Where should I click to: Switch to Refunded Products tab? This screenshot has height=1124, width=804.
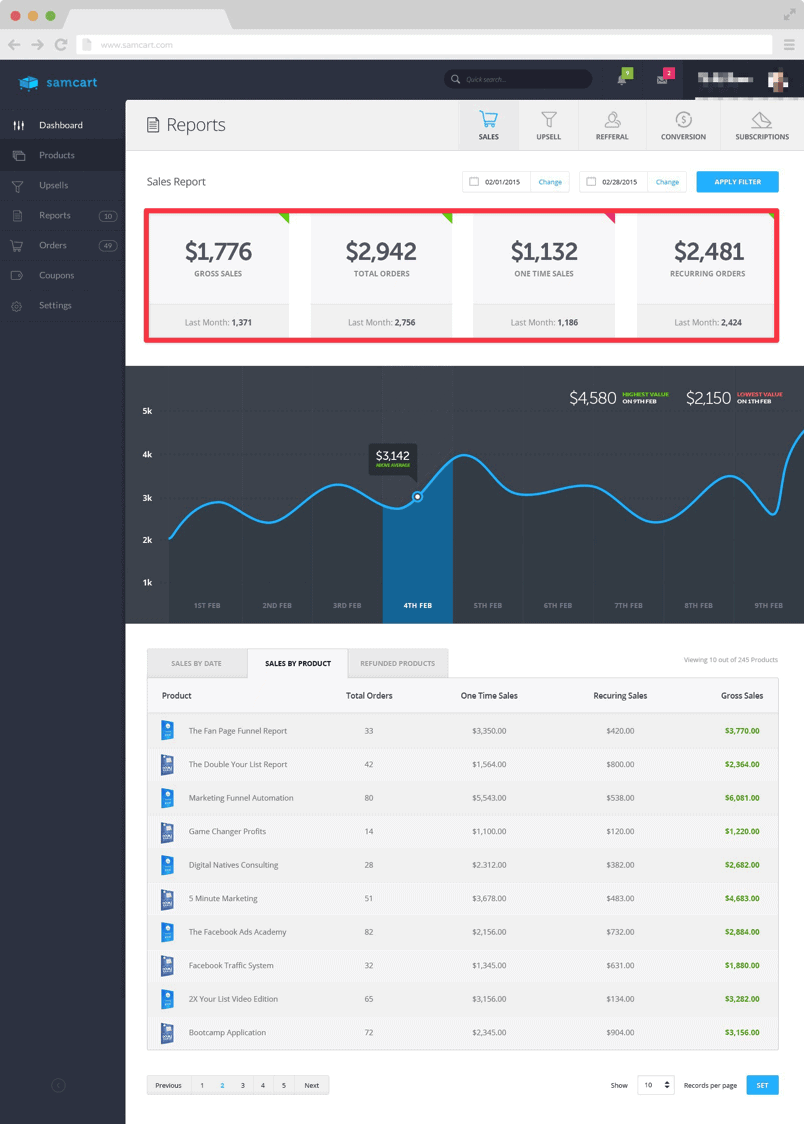click(398, 664)
